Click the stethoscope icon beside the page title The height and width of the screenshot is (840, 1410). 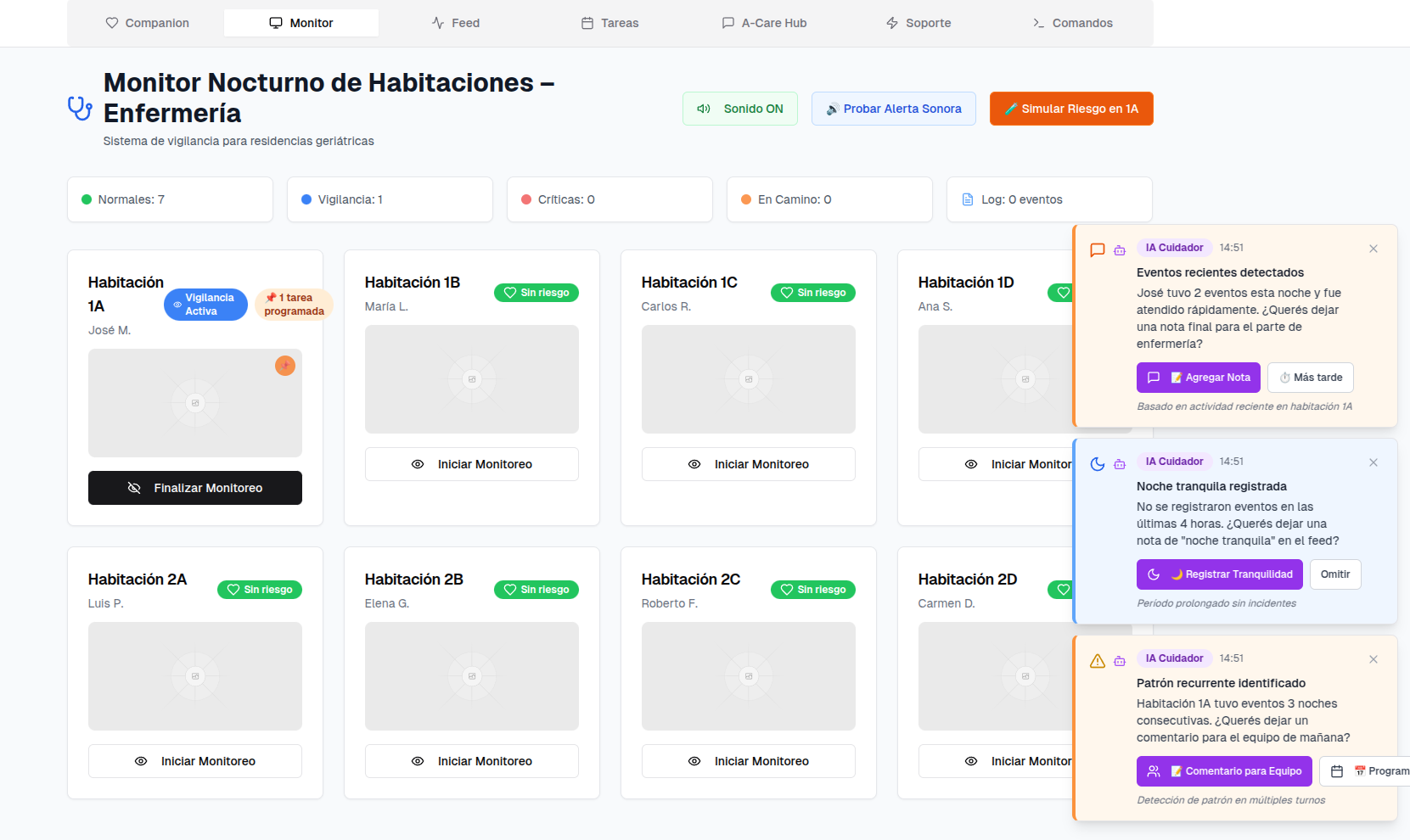[80, 109]
